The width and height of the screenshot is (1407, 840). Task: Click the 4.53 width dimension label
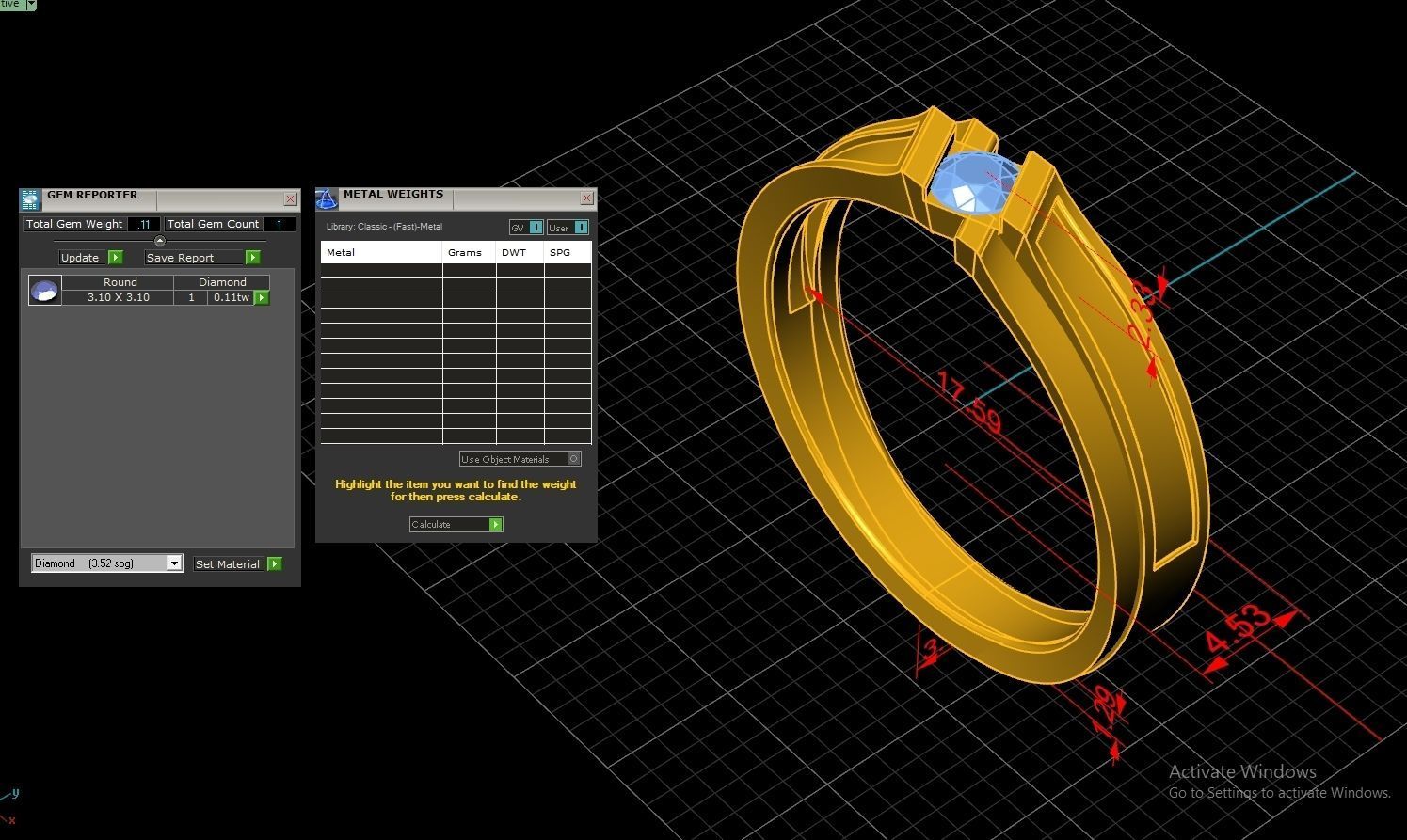[x=1238, y=628]
